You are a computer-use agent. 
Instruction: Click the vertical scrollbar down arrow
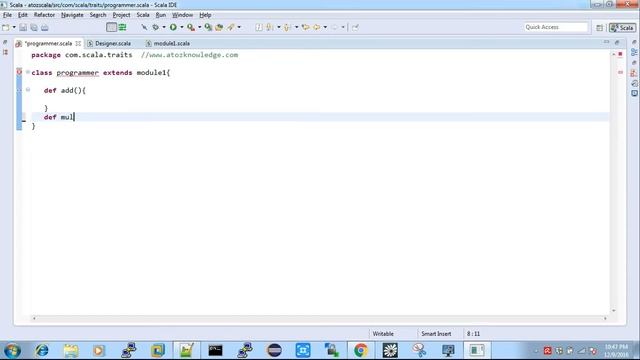click(613, 311)
